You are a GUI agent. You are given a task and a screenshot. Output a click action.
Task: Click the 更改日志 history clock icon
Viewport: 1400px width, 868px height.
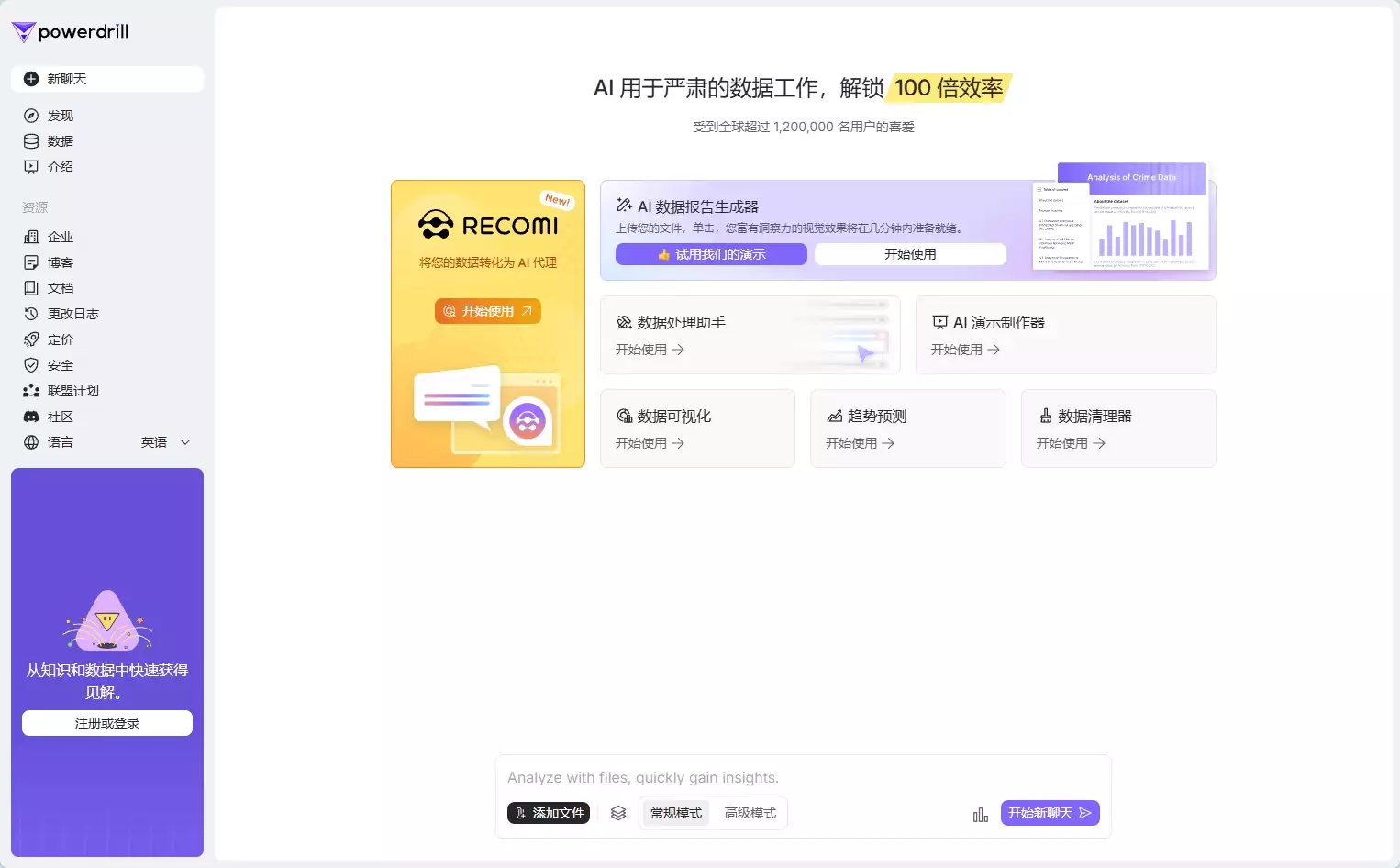pyautogui.click(x=31, y=314)
